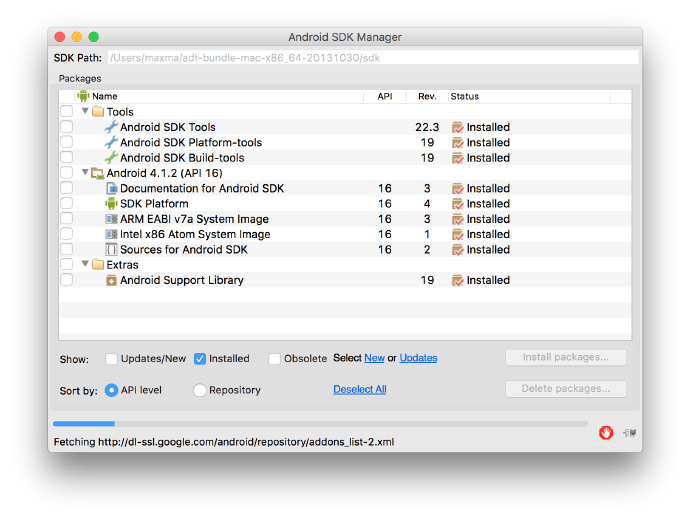
Task: Click the green Build-tools wrench icon
Action: pos(111,157)
